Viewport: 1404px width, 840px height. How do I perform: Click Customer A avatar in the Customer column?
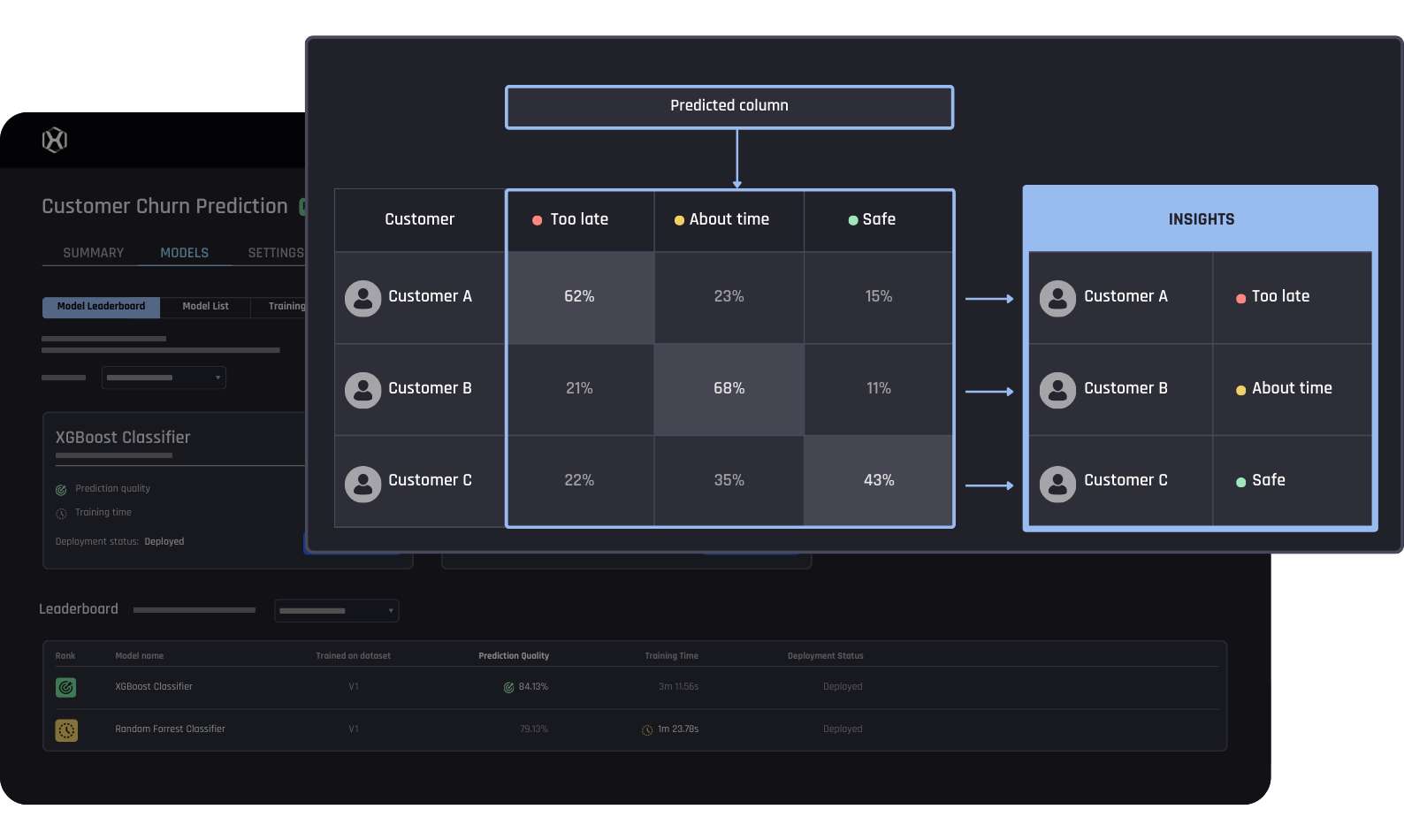click(362, 299)
